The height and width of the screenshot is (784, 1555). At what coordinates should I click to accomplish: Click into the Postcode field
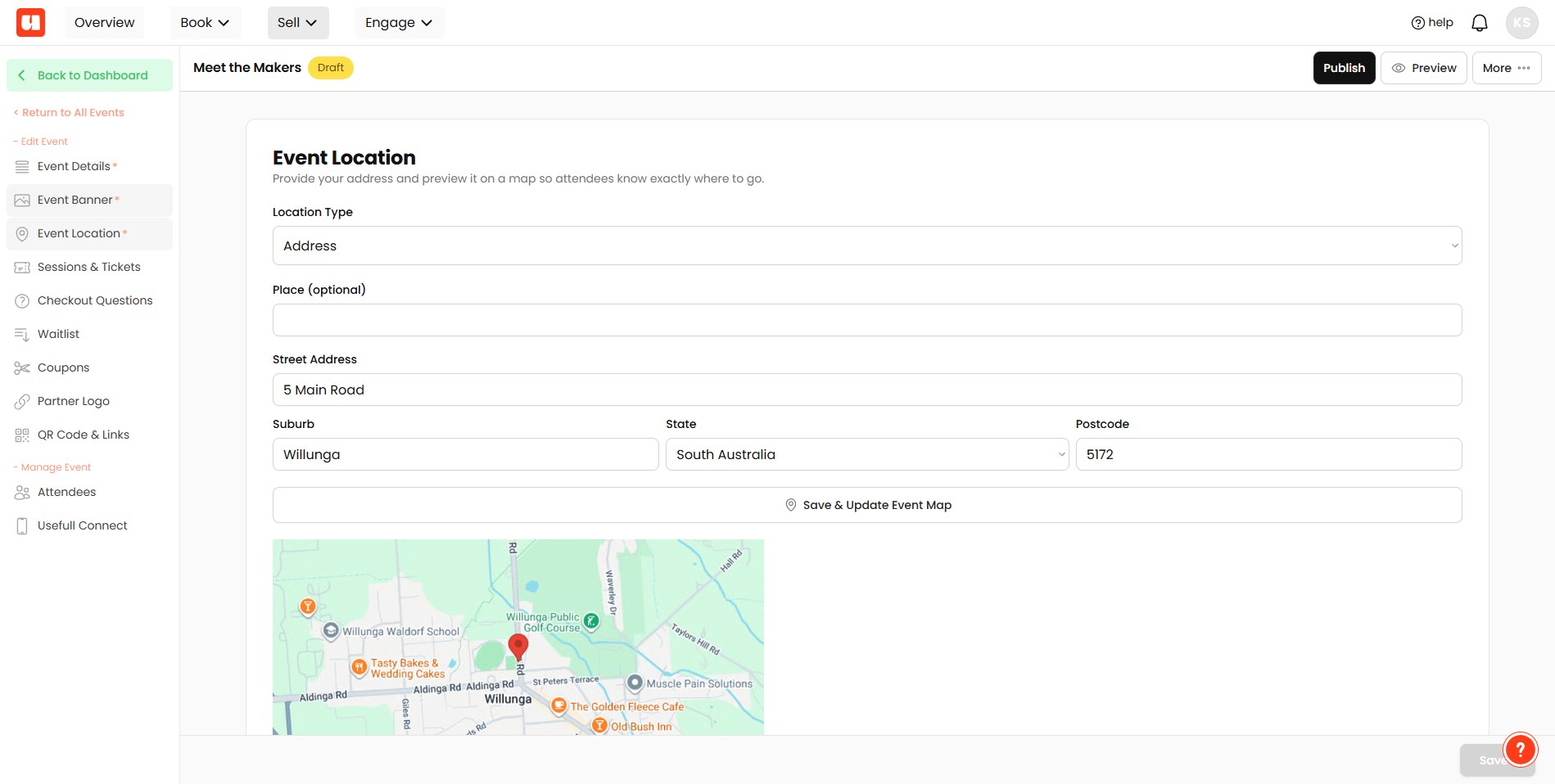tap(1268, 454)
